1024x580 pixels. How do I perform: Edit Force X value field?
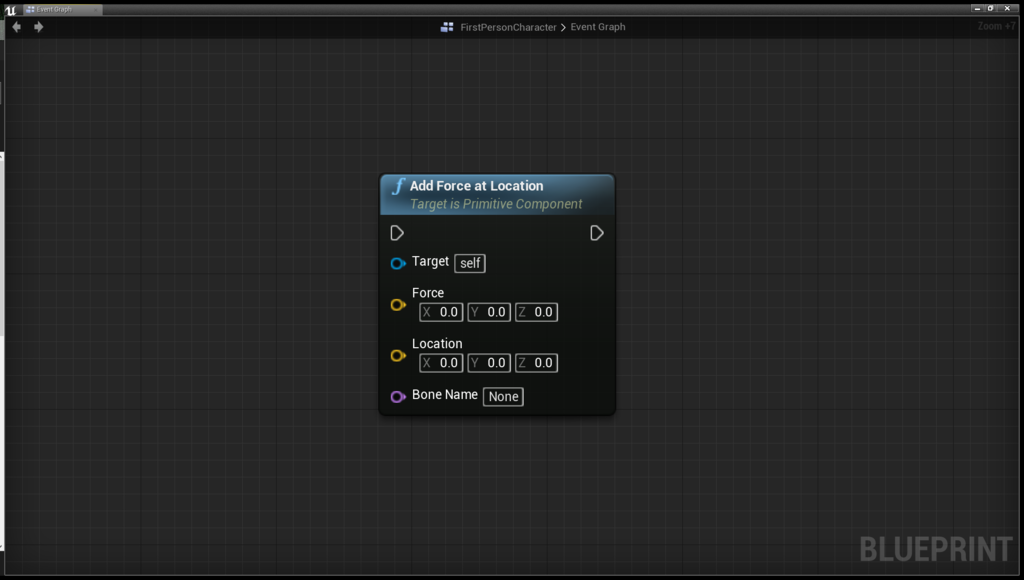click(x=441, y=312)
